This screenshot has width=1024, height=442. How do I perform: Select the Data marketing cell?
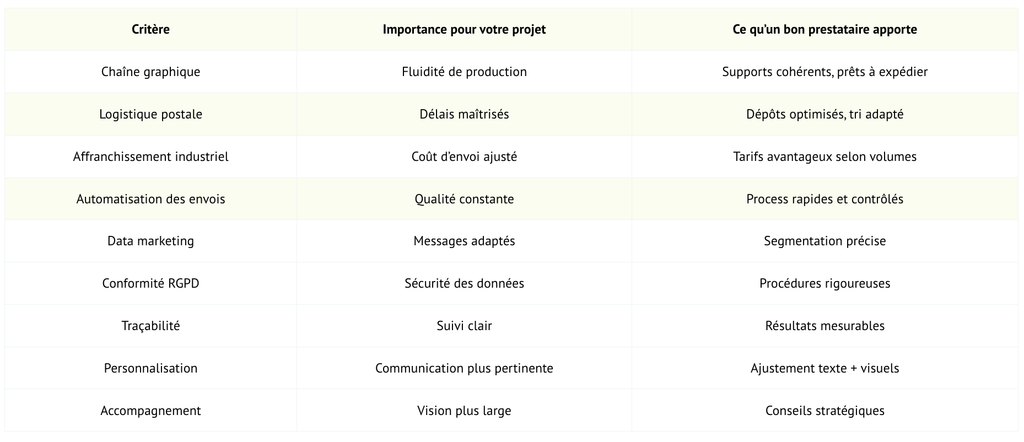pyautogui.click(x=150, y=241)
